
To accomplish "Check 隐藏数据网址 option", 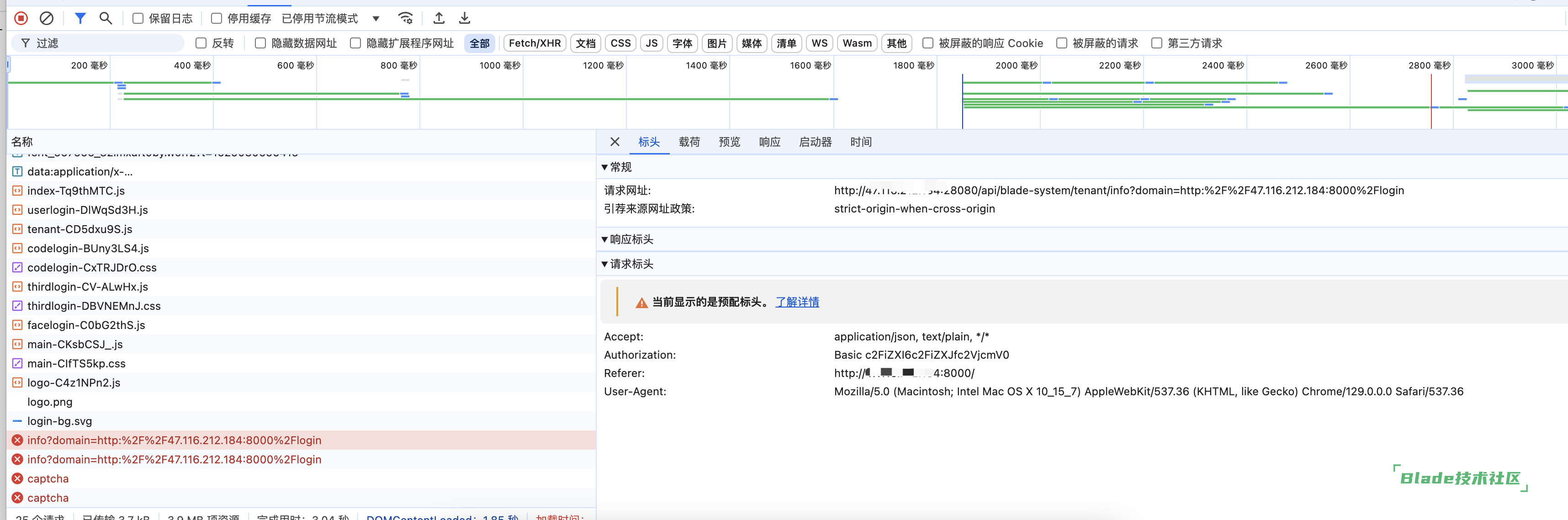I will point(260,43).
